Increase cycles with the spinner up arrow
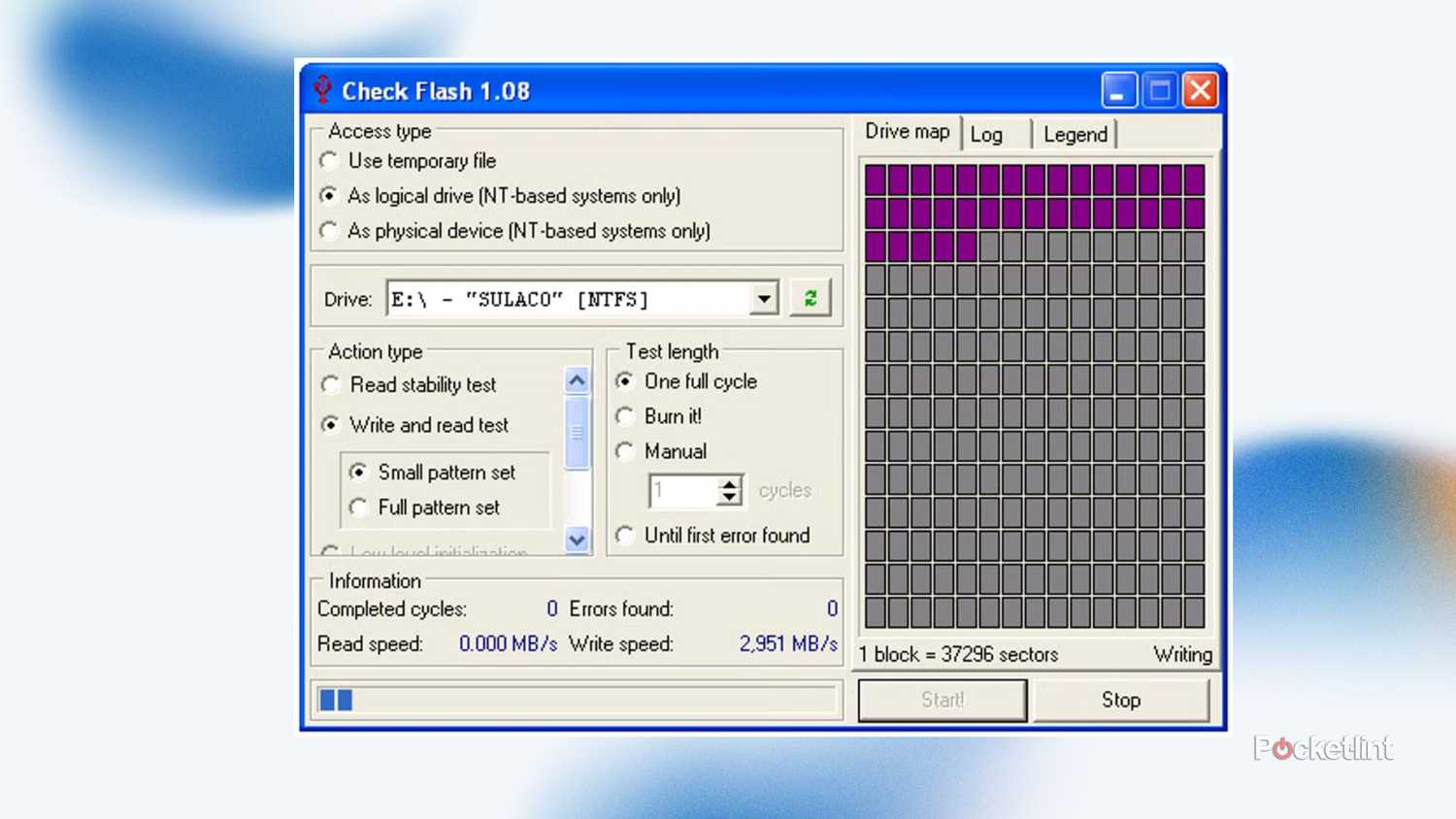The width and height of the screenshot is (1456, 819). tap(729, 483)
